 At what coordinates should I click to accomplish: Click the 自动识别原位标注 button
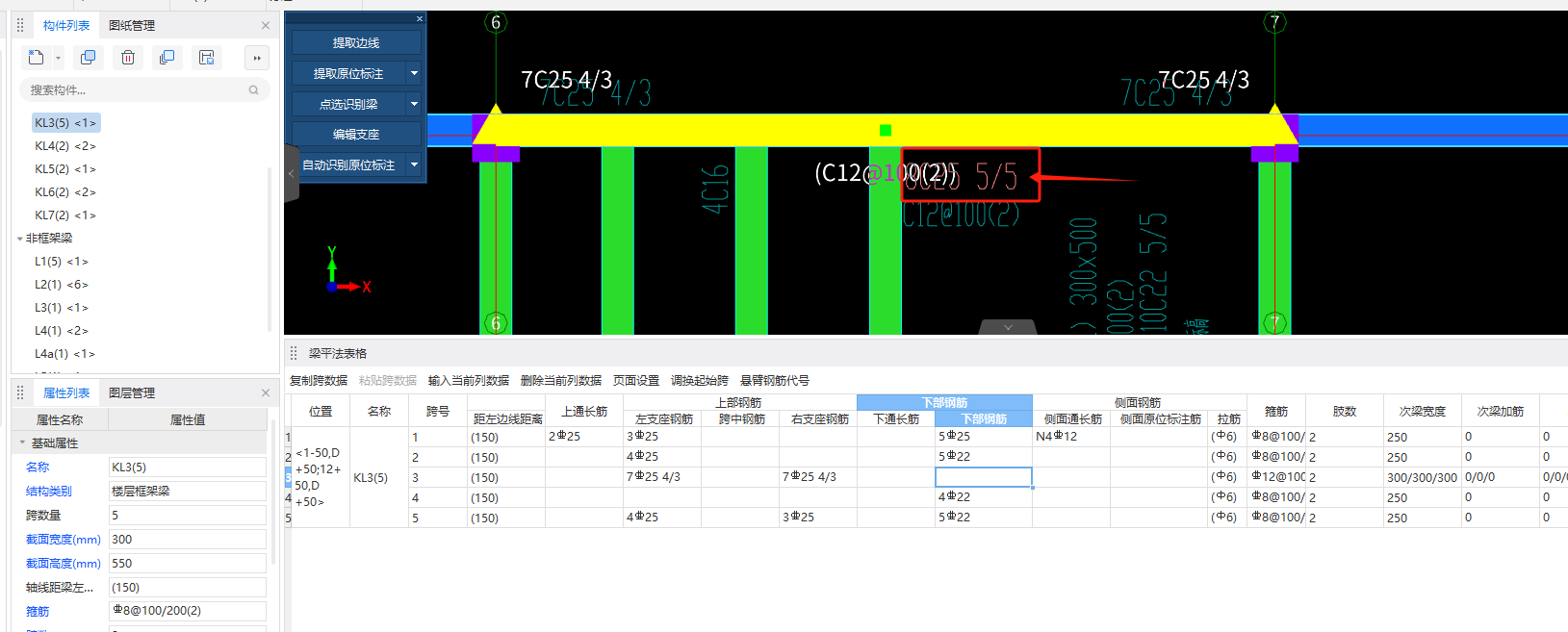point(348,164)
